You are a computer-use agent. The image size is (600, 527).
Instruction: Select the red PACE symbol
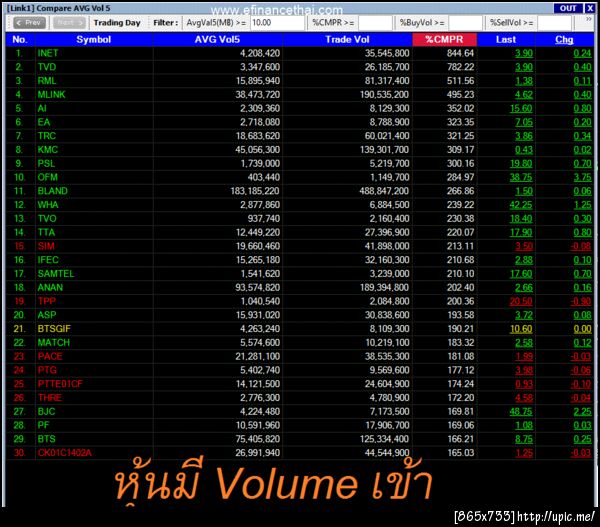(50, 356)
